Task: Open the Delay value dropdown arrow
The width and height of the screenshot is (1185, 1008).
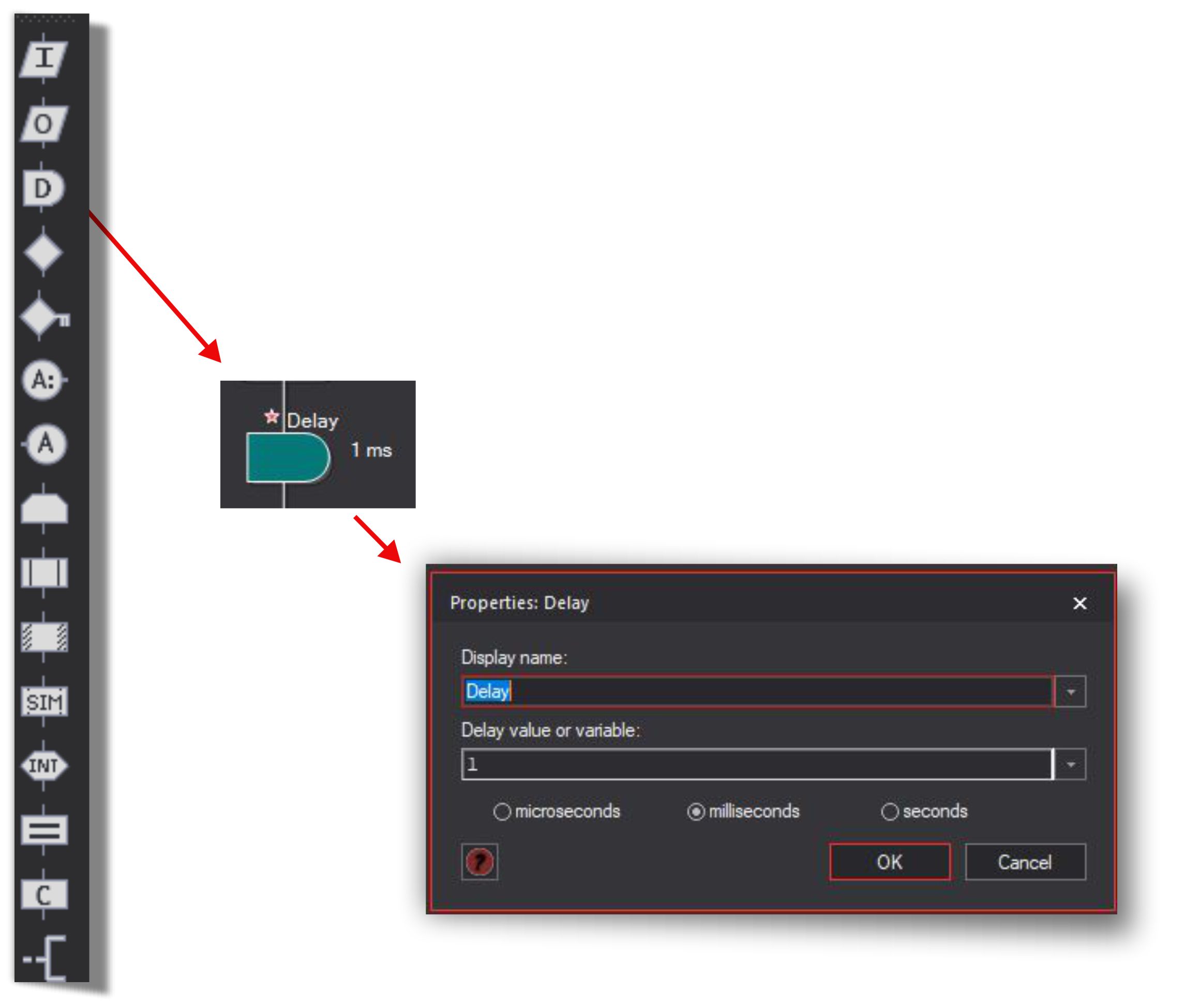Action: (1070, 764)
